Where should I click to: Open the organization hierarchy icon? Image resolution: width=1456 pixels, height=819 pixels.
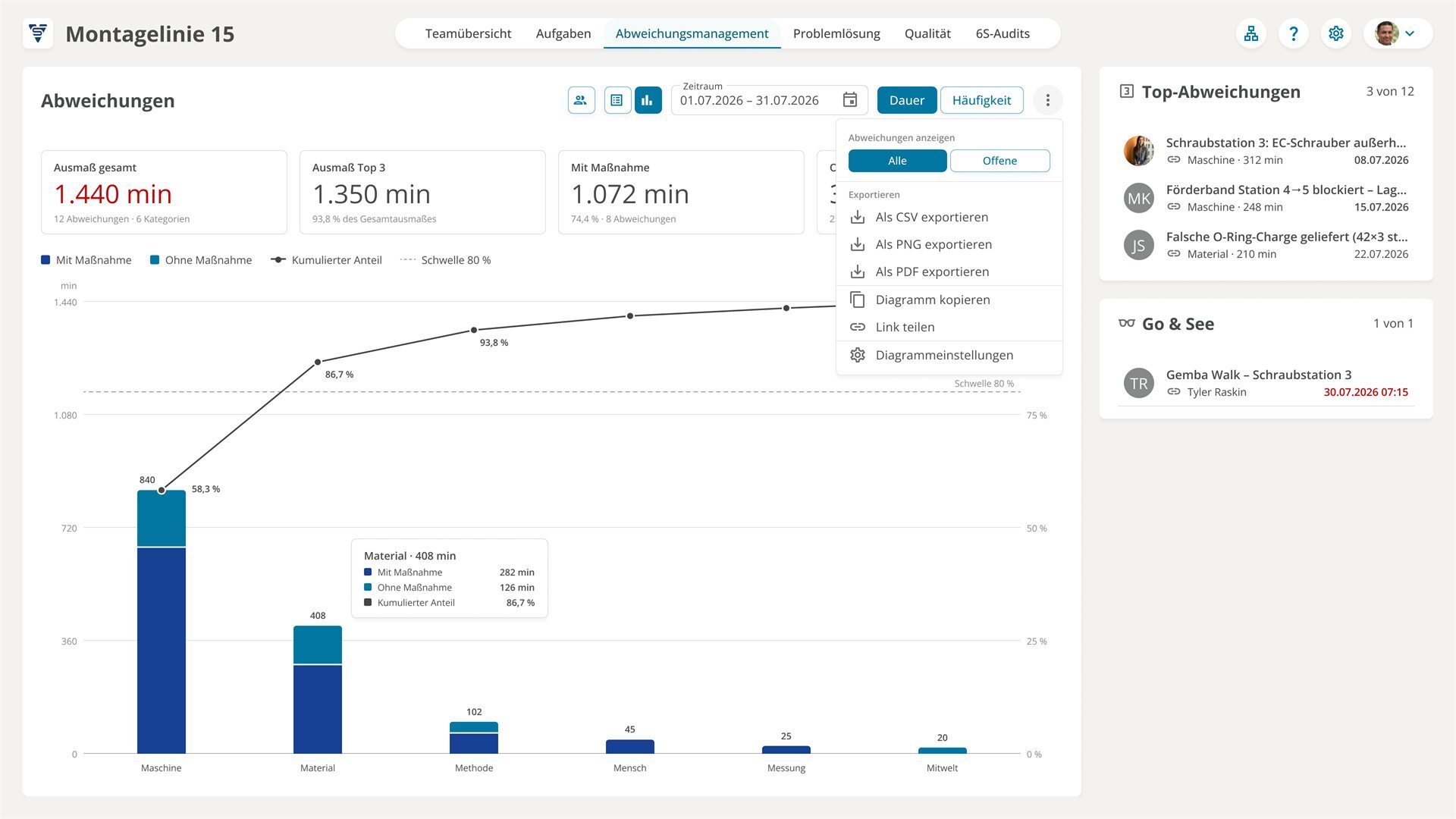(x=1251, y=33)
